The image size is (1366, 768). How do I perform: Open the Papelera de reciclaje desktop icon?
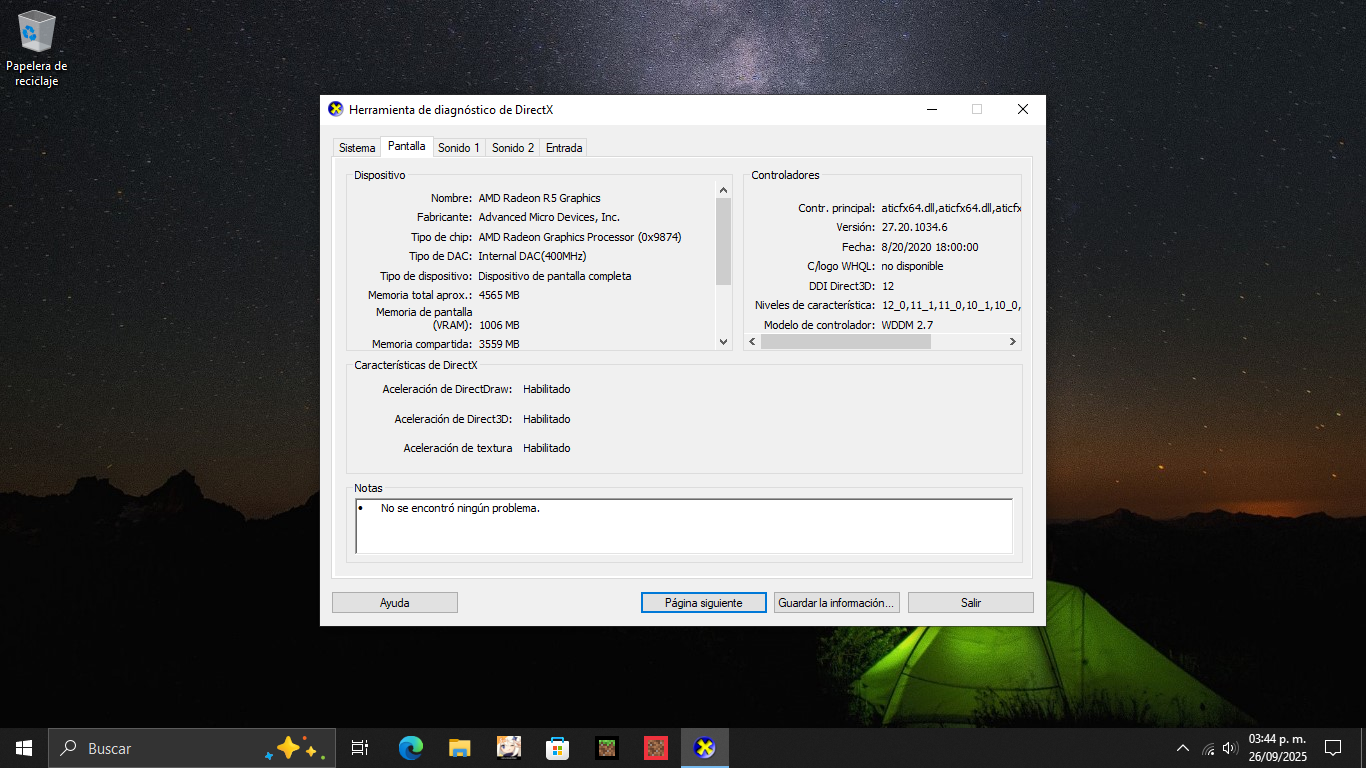point(37,47)
